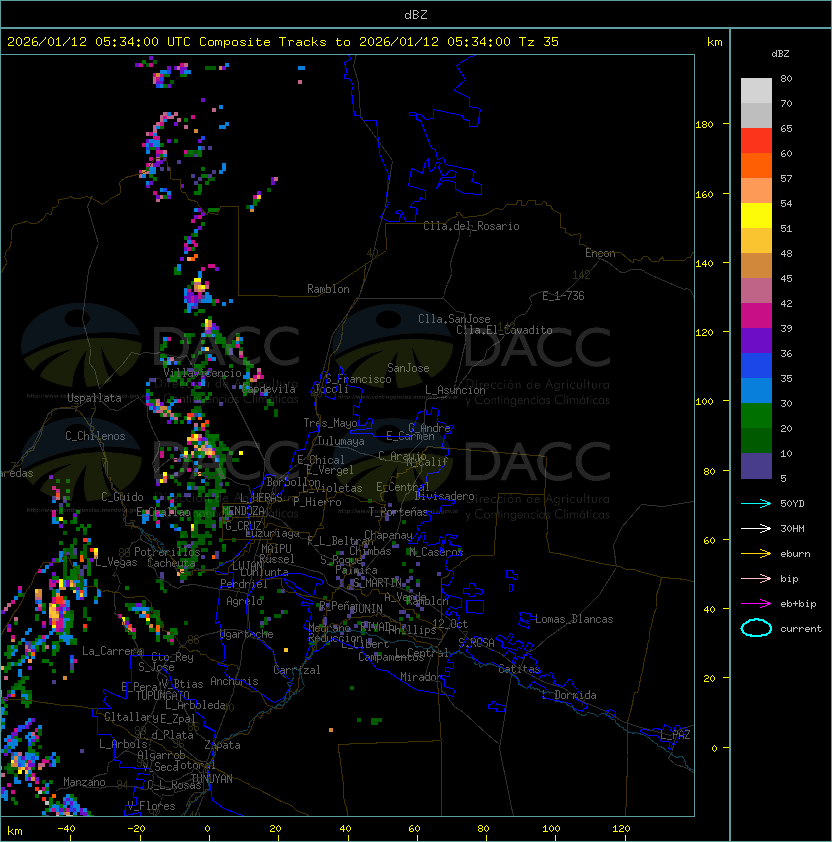Image resolution: width=832 pixels, height=842 pixels.
Task: Click the Encon label
Action: [x=600, y=253]
